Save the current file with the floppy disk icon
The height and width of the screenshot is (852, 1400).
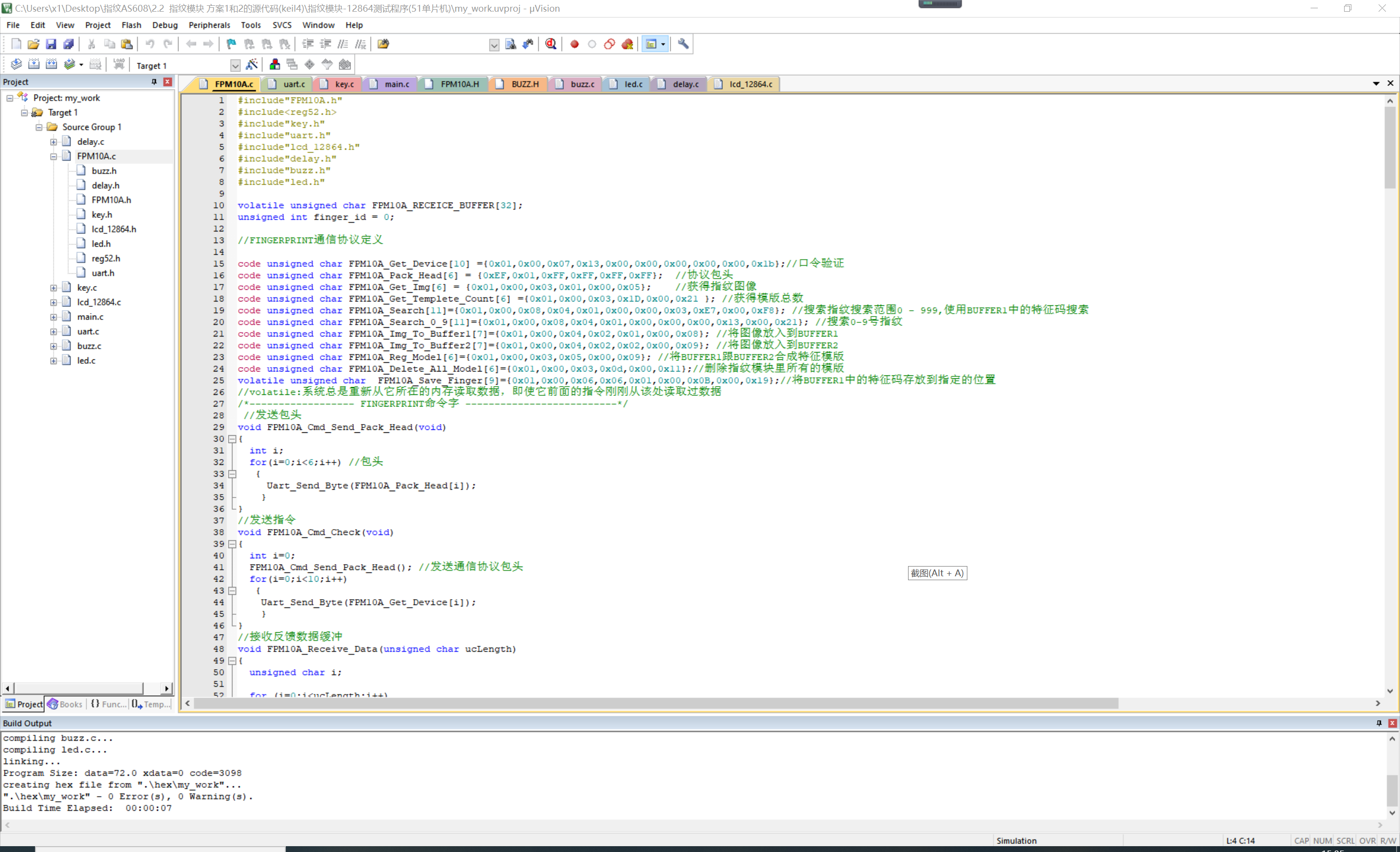coord(51,44)
